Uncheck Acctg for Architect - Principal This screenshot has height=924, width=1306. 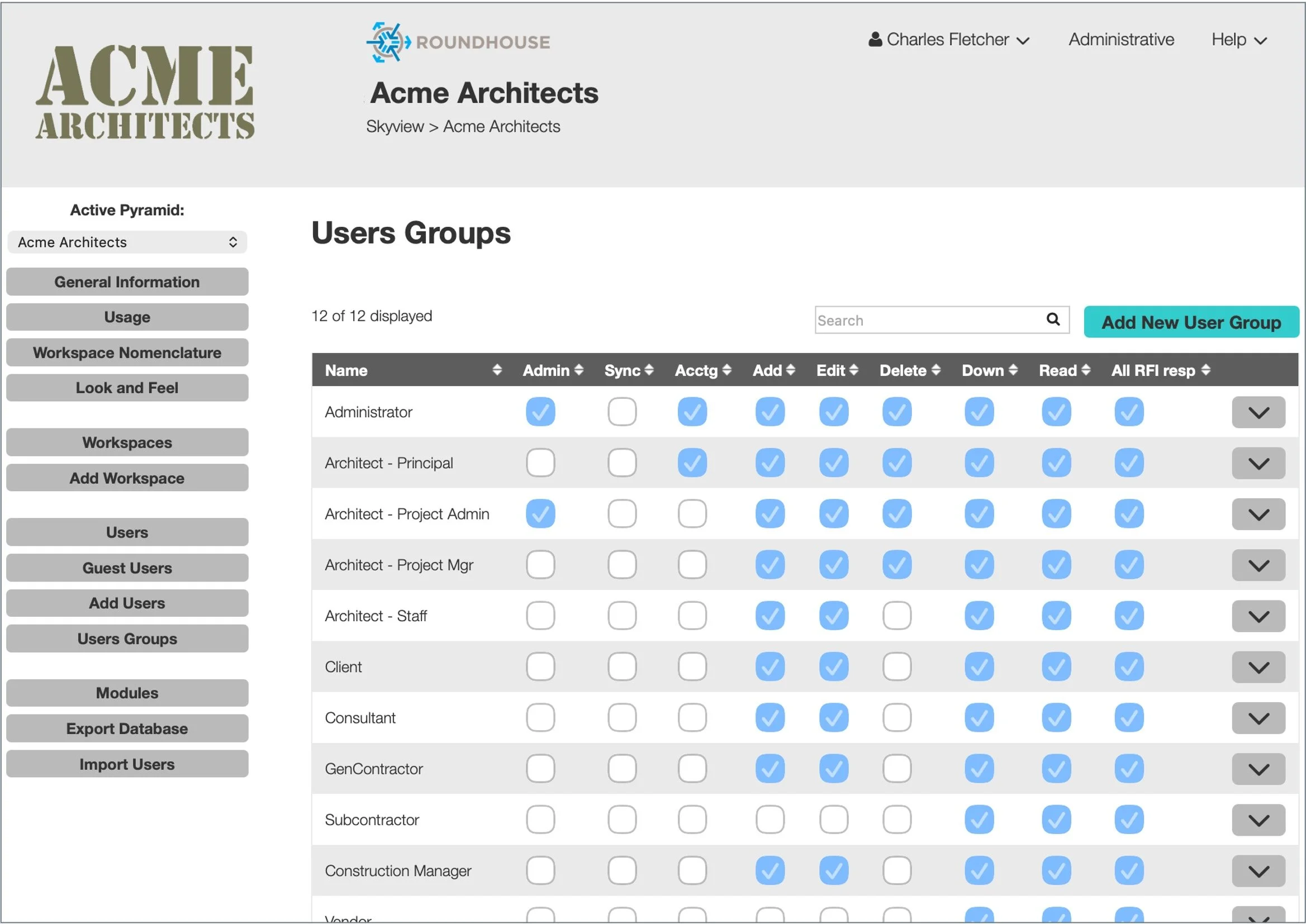(x=692, y=463)
